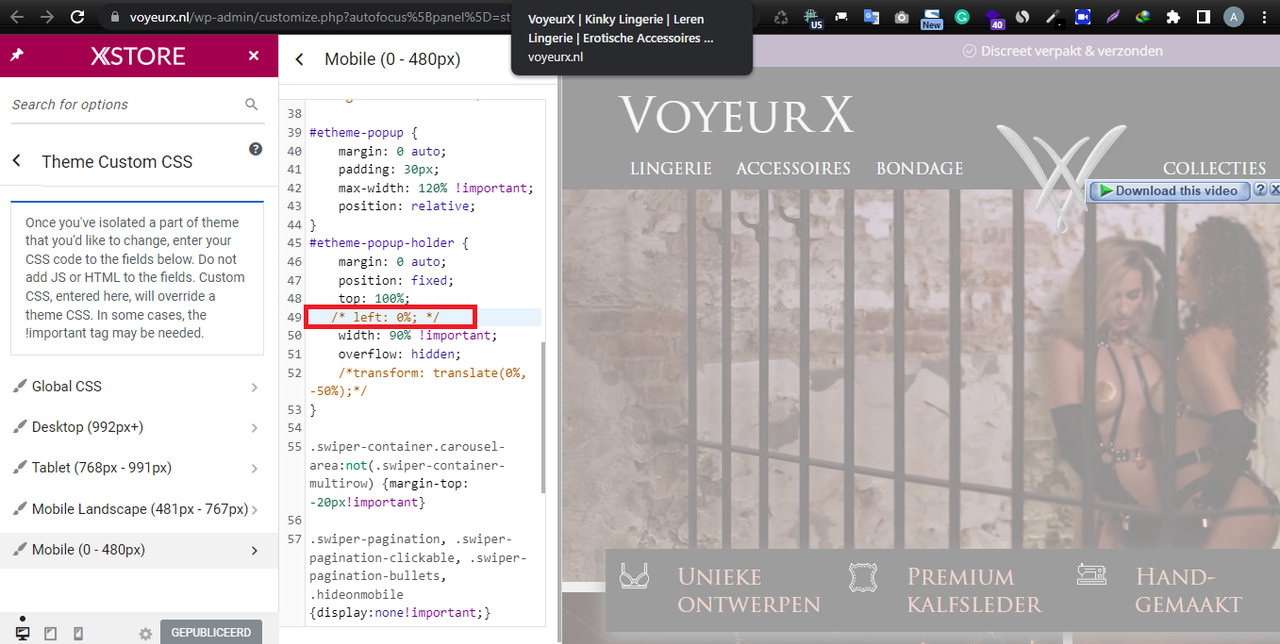Open the purple feather extension
Image resolution: width=1280 pixels, height=644 pixels.
pos(1113,17)
